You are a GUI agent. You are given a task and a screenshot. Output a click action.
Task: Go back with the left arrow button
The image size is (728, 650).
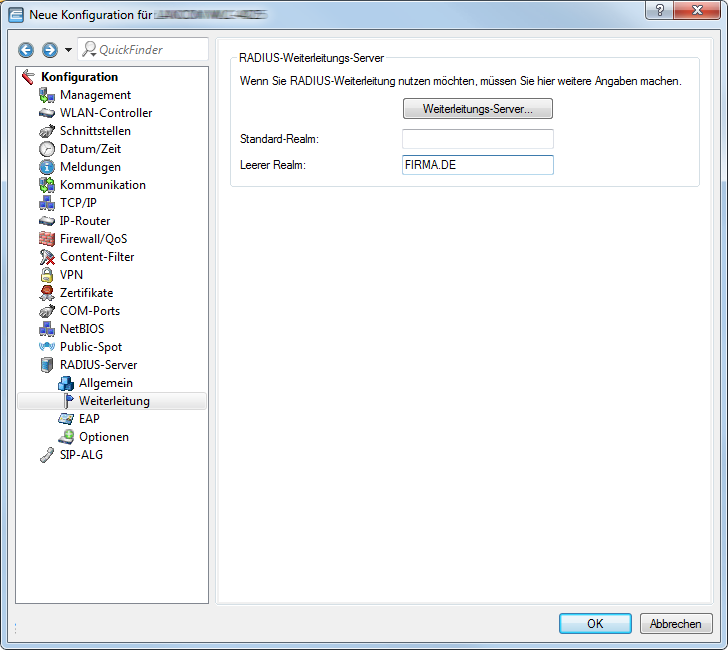tap(26, 50)
